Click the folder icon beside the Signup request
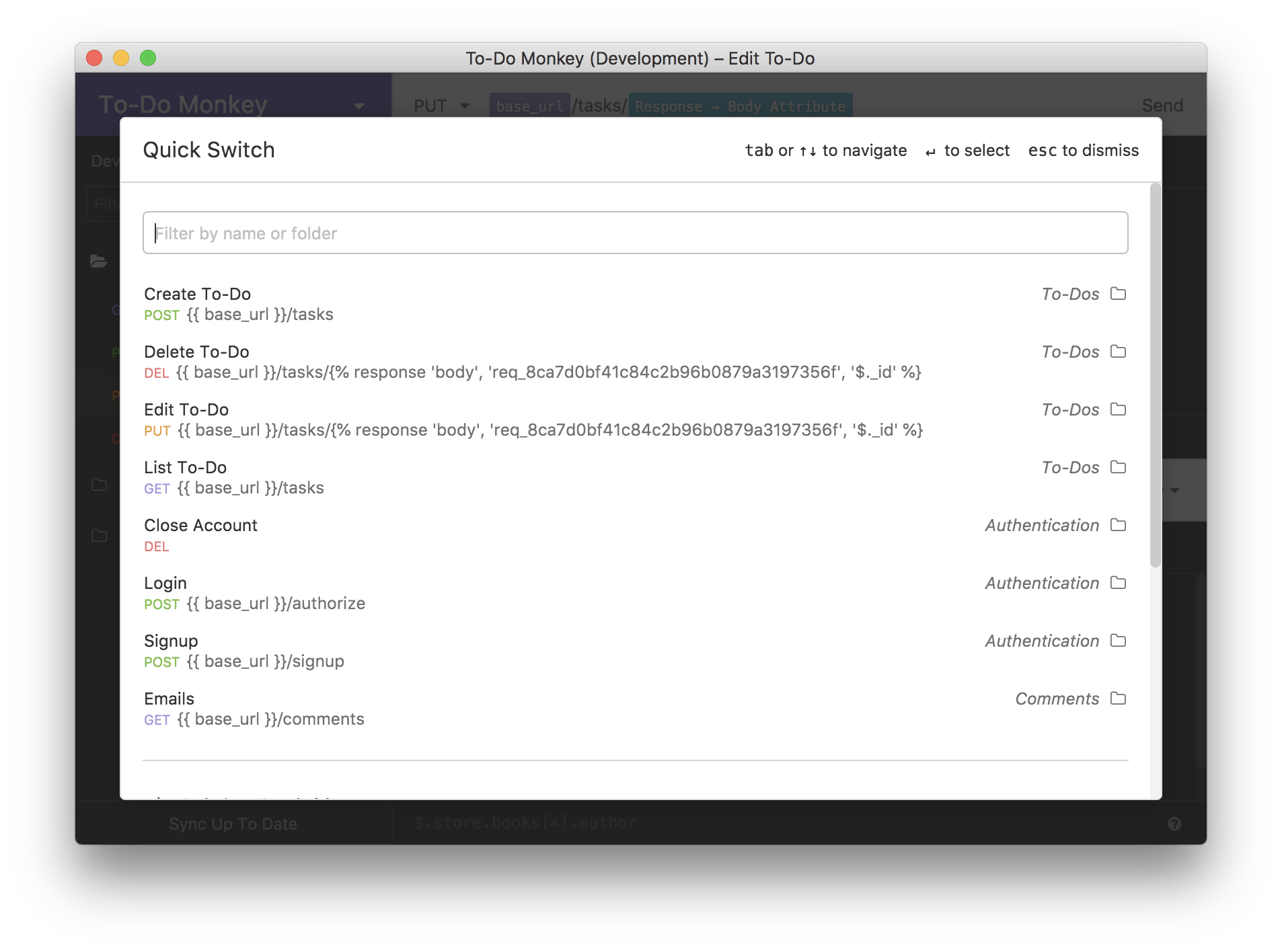 (1117, 641)
